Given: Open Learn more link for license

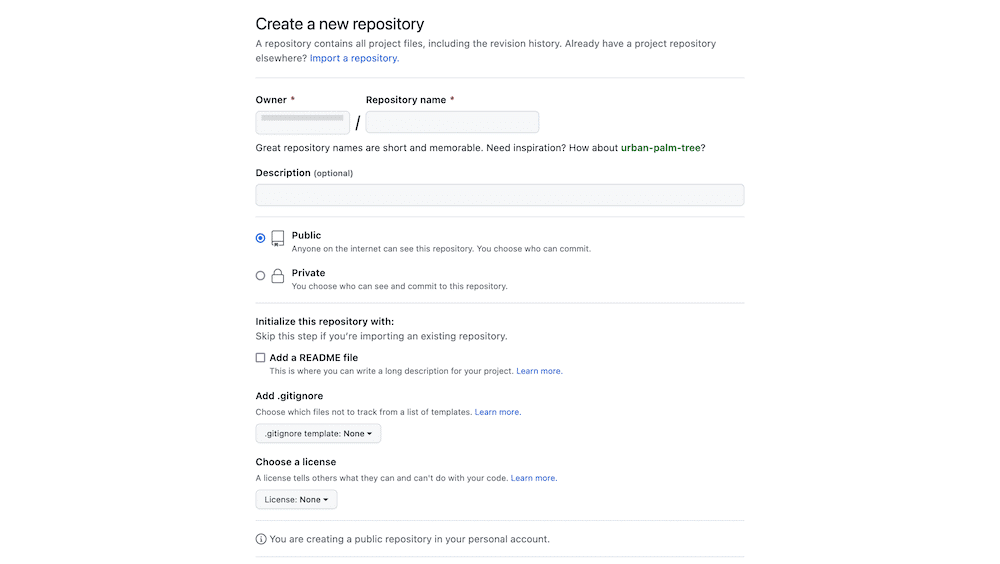Looking at the screenshot, I should pos(533,478).
